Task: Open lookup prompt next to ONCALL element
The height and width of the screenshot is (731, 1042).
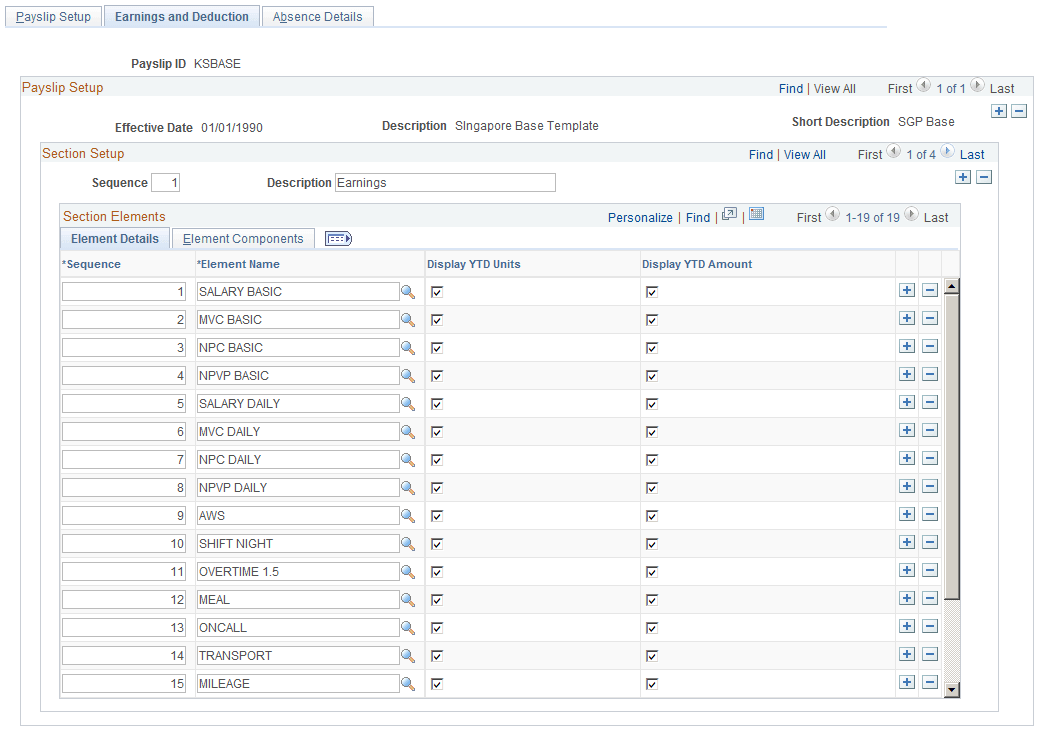Action: [x=406, y=627]
